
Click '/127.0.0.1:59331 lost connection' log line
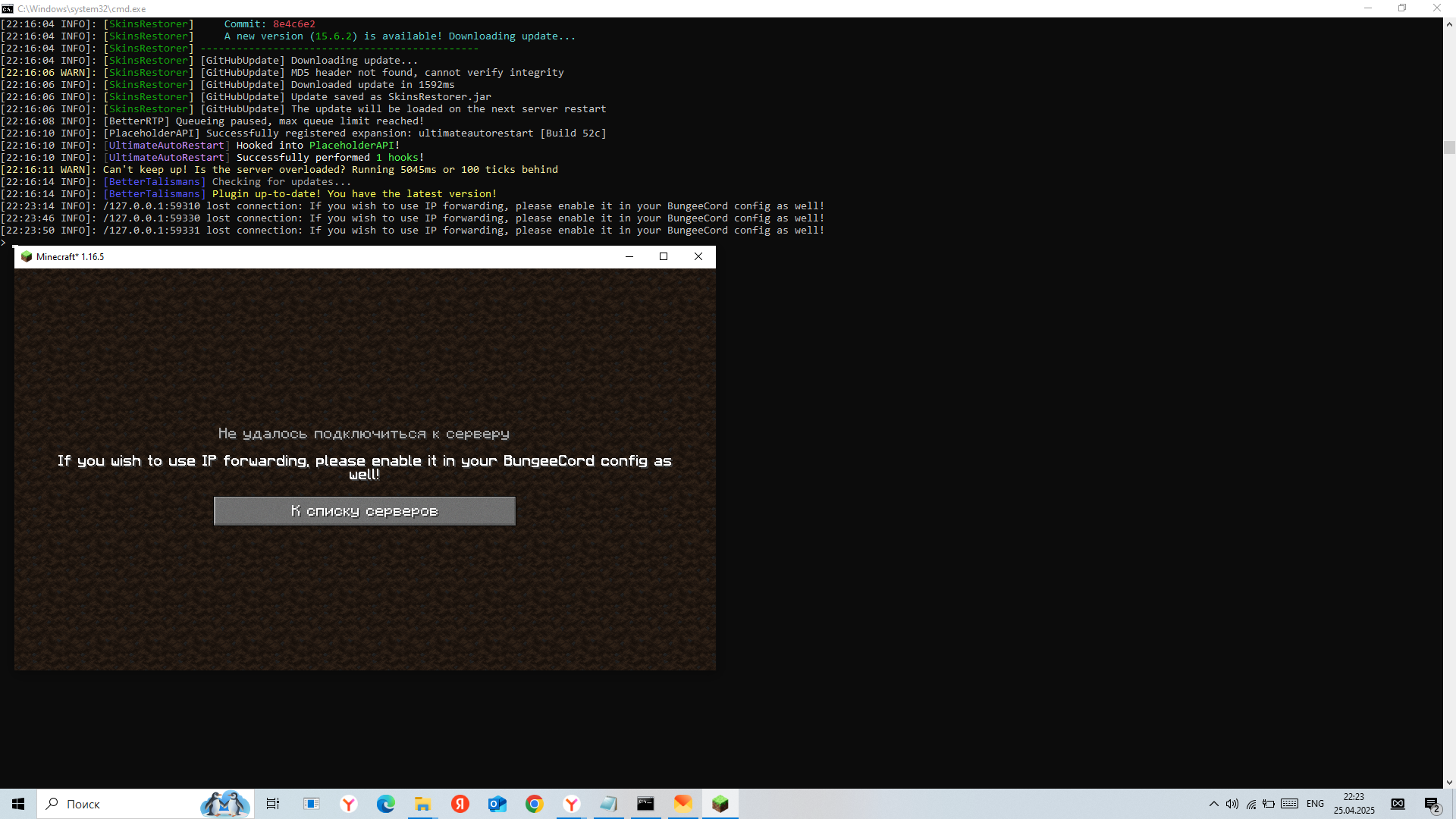coord(413,231)
